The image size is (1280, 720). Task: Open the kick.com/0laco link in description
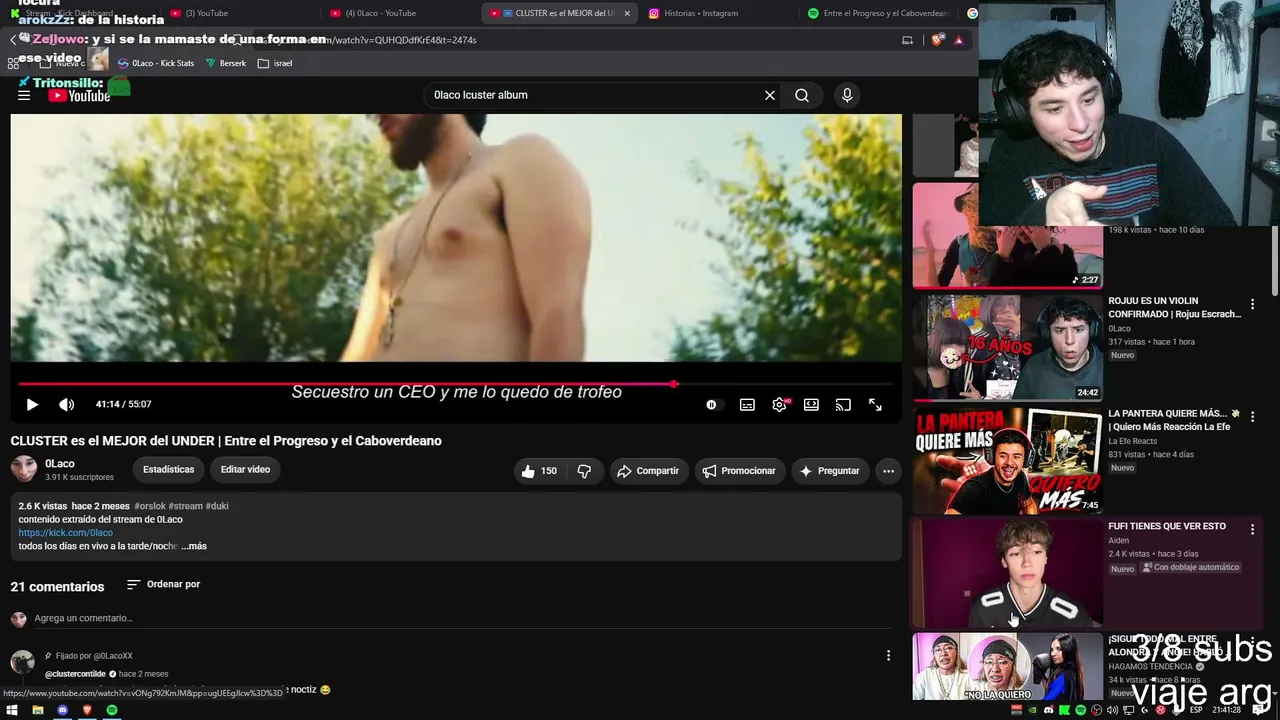(x=66, y=533)
